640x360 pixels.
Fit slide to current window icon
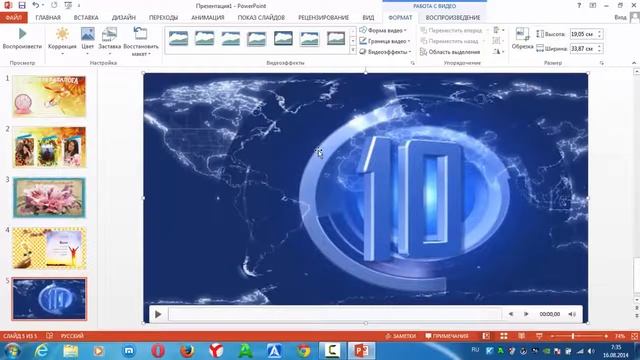[x=635, y=336]
